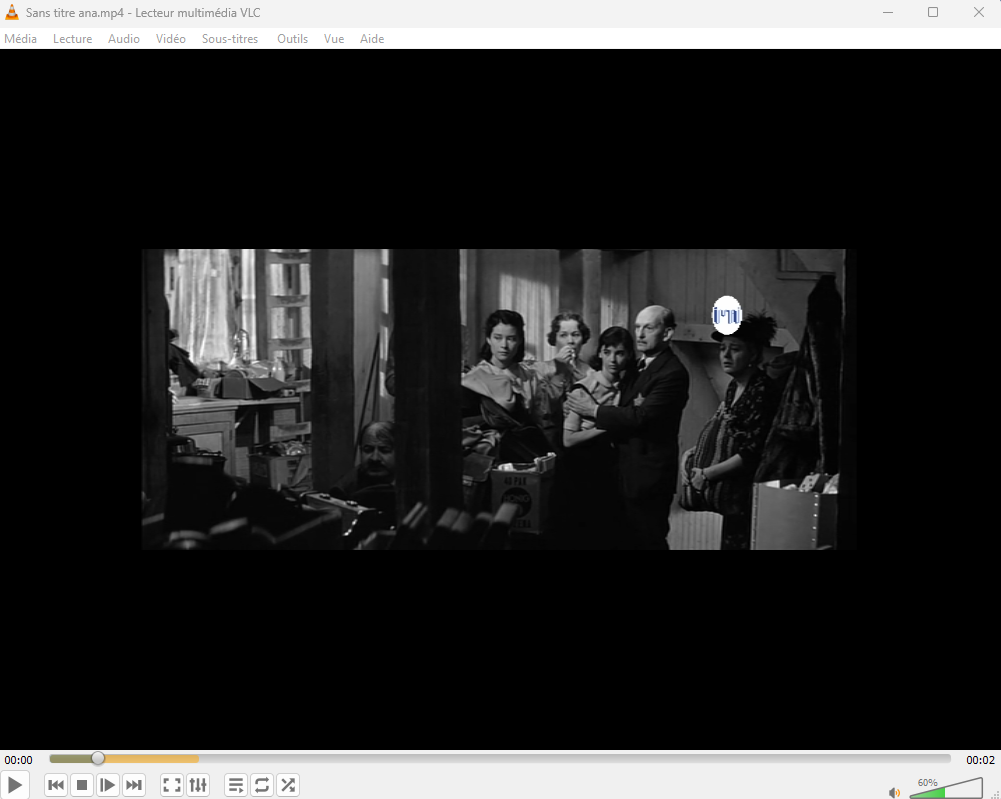Start playback with the Play button
1001x799 pixels.
[x=15, y=785]
